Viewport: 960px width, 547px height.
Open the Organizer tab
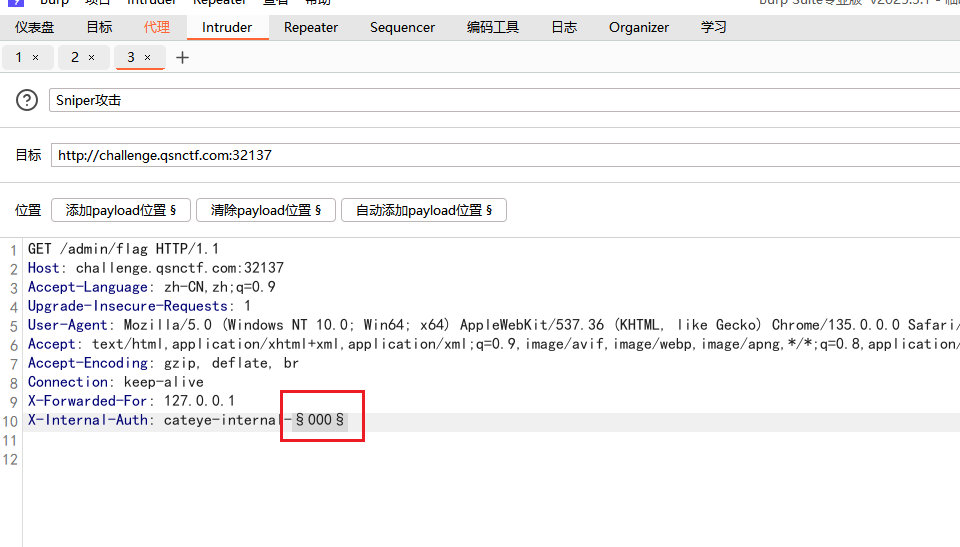(x=639, y=28)
